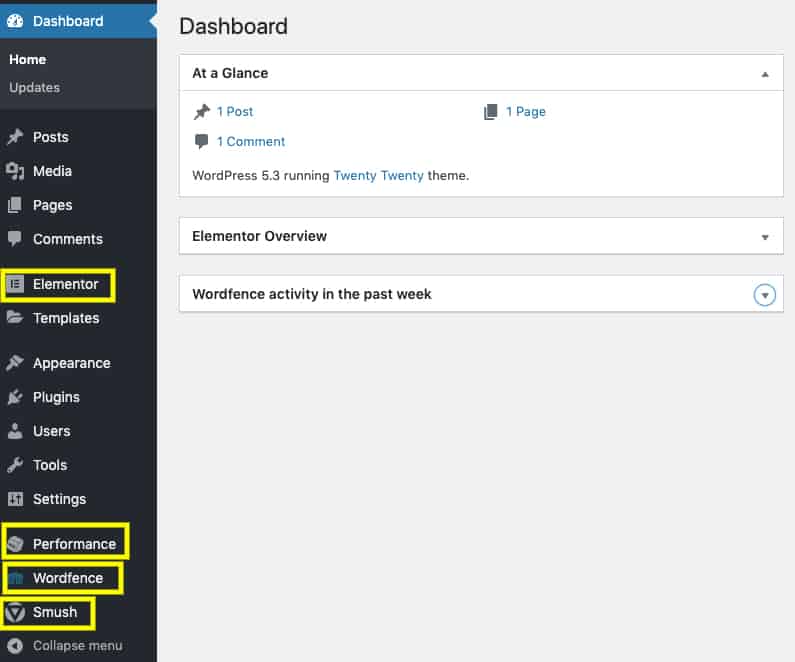Expand the Elementor Overview panel

765,237
